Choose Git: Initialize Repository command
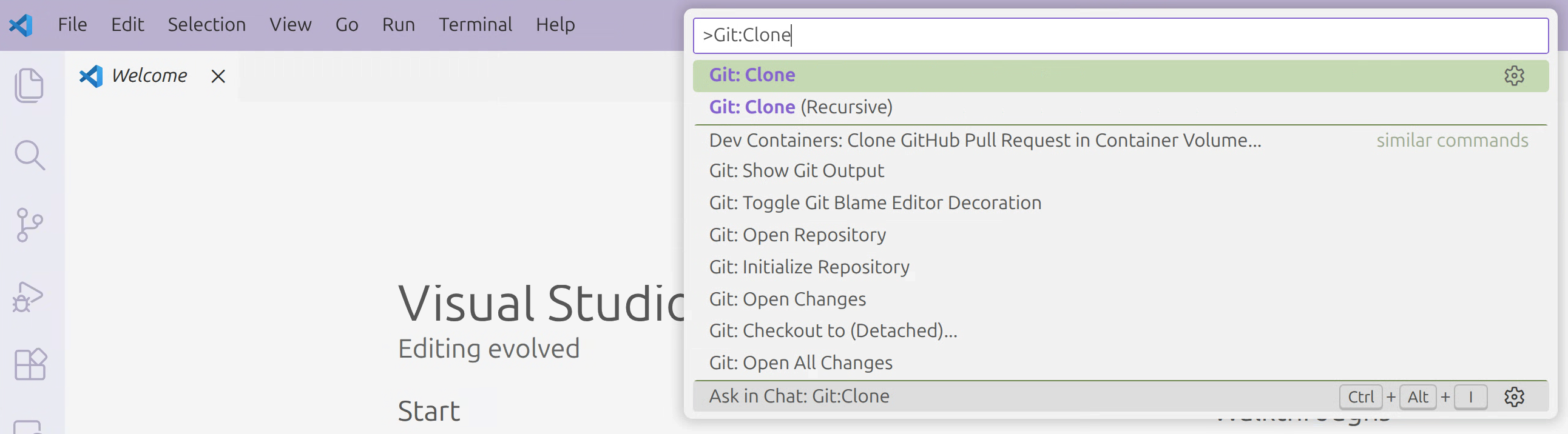The height and width of the screenshot is (434, 1568). tap(809, 267)
